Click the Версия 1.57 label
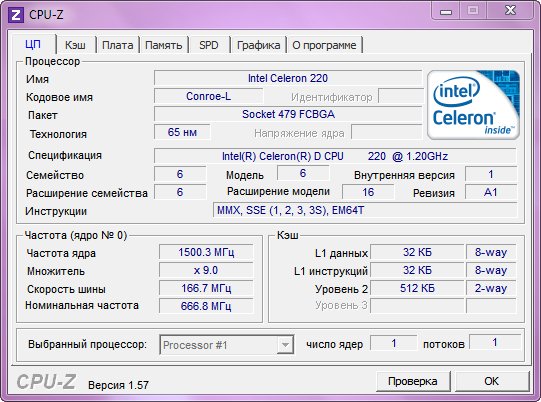Image resolution: width=541 pixels, height=402 pixels. (118, 385)
